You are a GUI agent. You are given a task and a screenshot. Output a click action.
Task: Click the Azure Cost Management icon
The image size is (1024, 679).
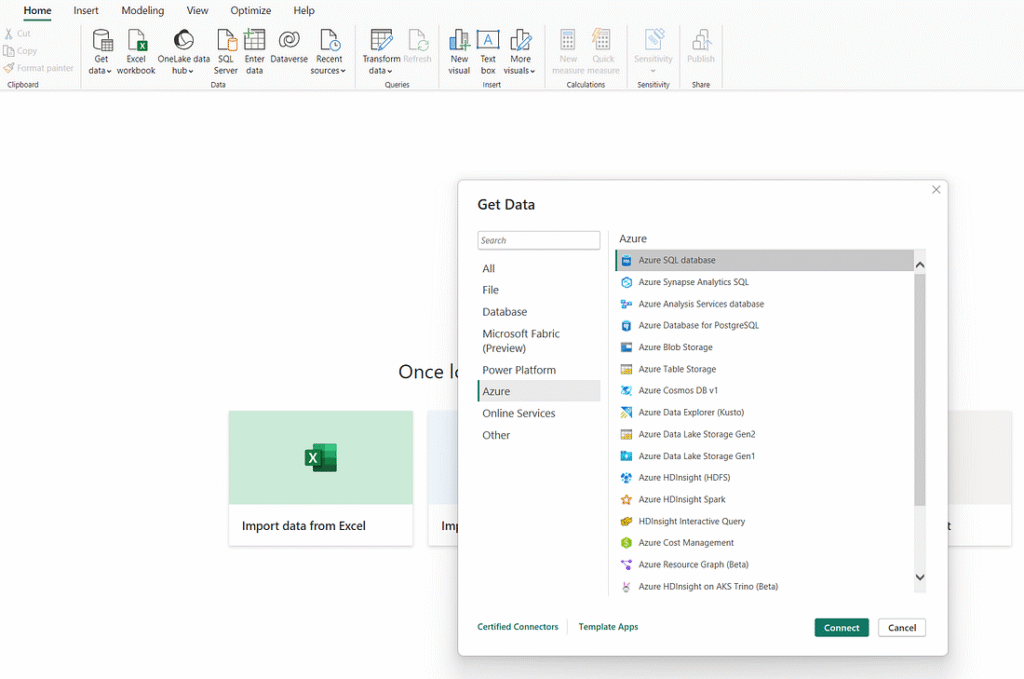pos(626,543)
